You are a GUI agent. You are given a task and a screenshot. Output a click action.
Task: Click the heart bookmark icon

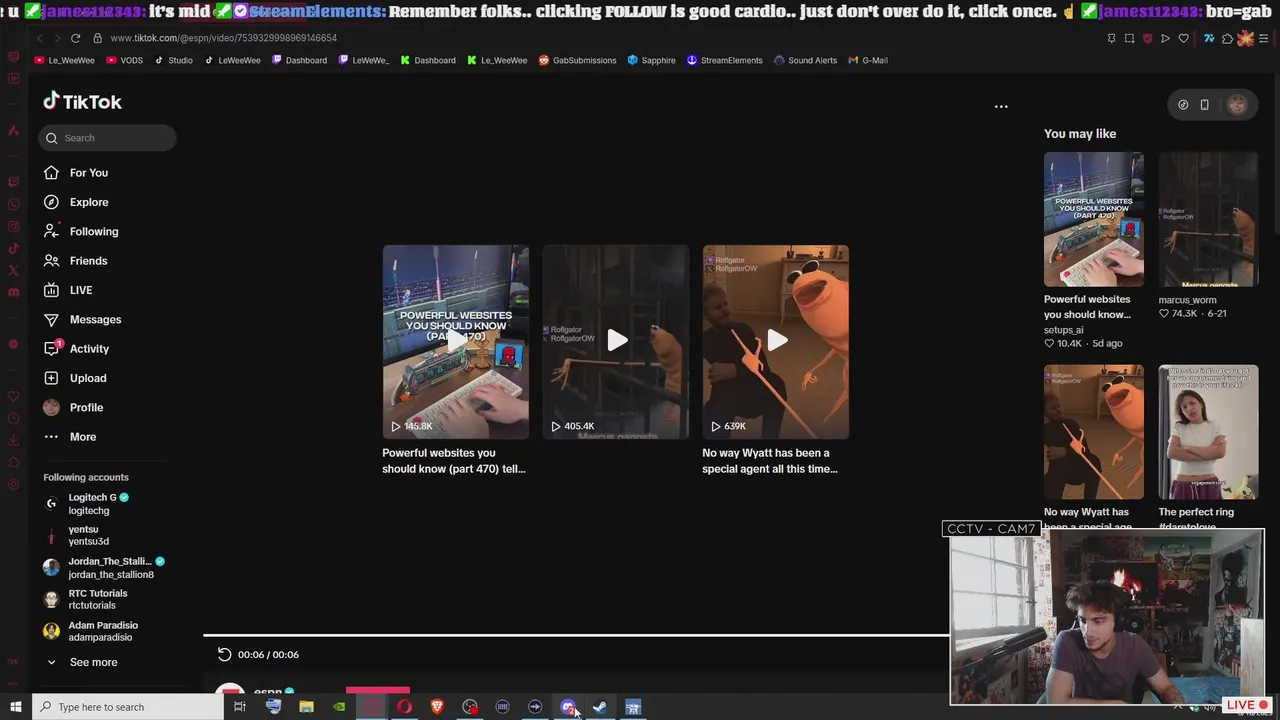coord(1183,38)
